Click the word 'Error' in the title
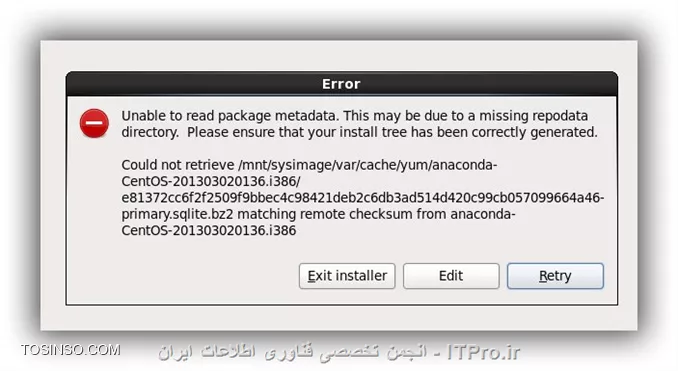This screenshot has height=371, width=678. coord(341,84)
